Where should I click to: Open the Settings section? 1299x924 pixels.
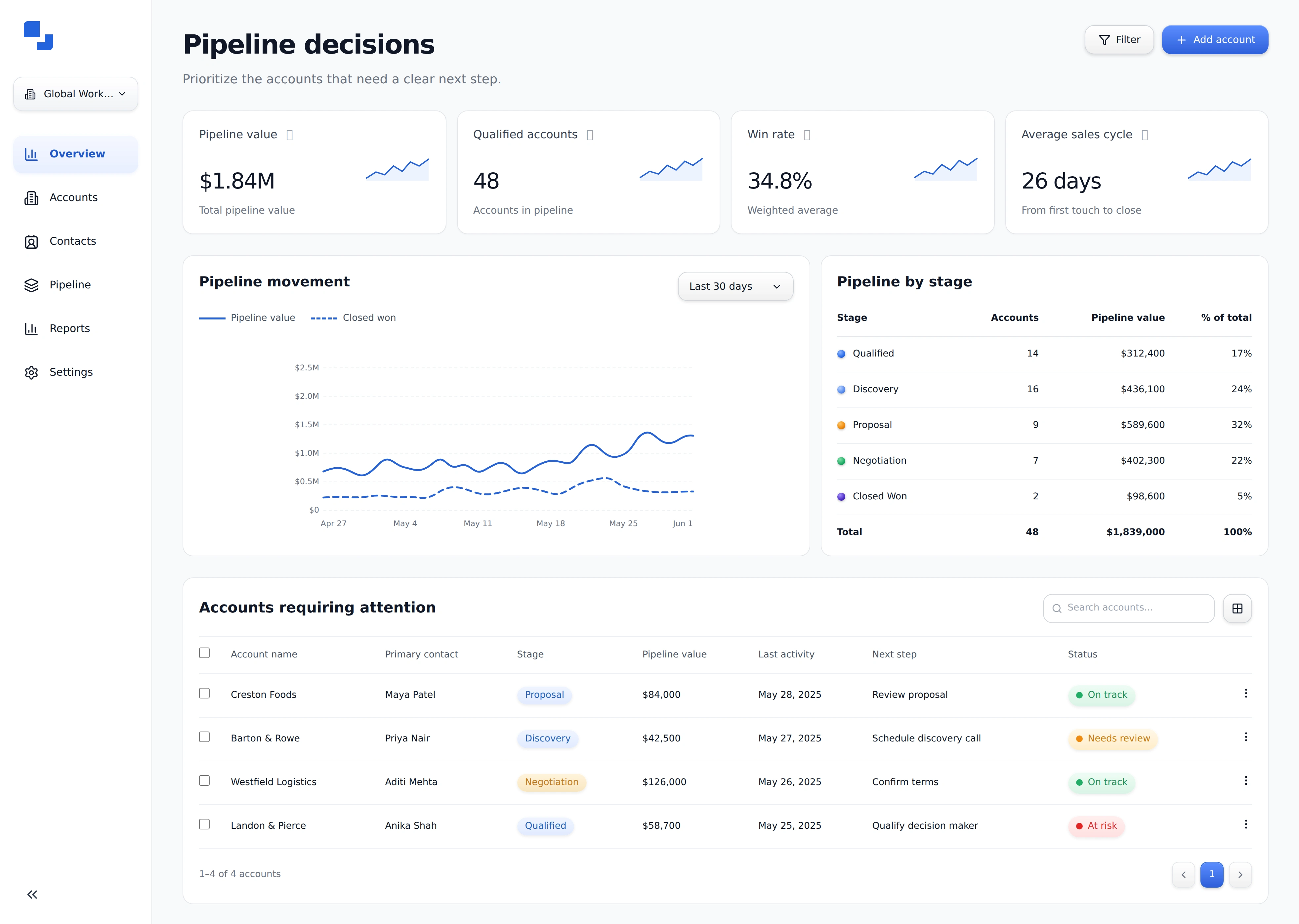(76, 372)
